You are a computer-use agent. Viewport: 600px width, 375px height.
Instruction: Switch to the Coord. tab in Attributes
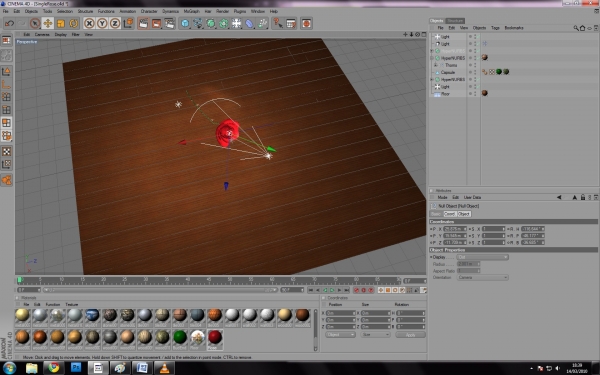click(x=450, y=214)
